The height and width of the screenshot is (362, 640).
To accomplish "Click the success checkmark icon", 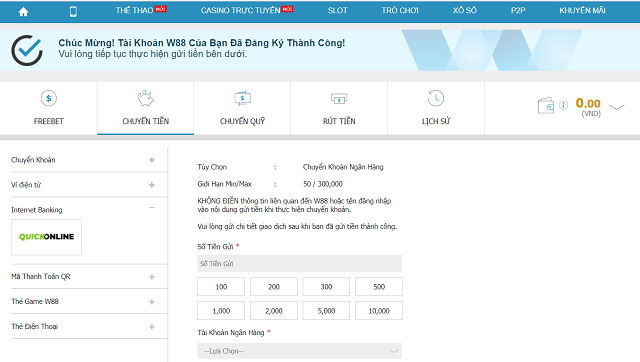I will pyautogui.click(x=27, y=50).
